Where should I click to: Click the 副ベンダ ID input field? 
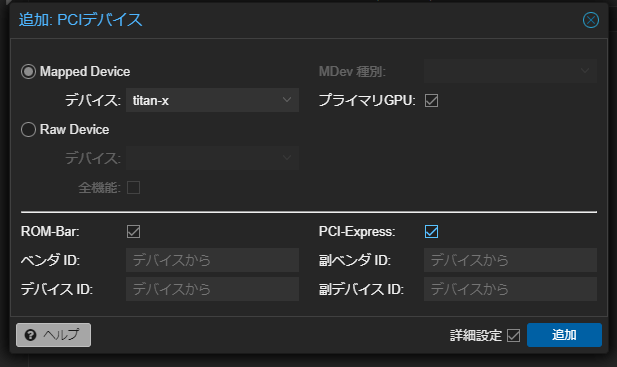[510, 260]
